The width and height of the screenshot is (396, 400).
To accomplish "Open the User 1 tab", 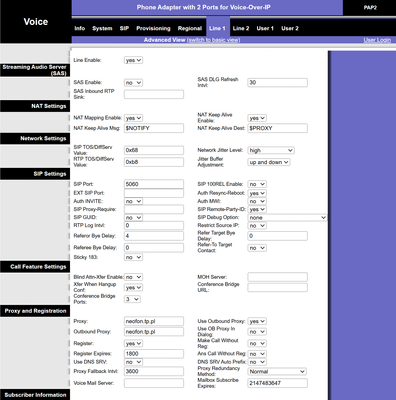I will click(265, 28).
